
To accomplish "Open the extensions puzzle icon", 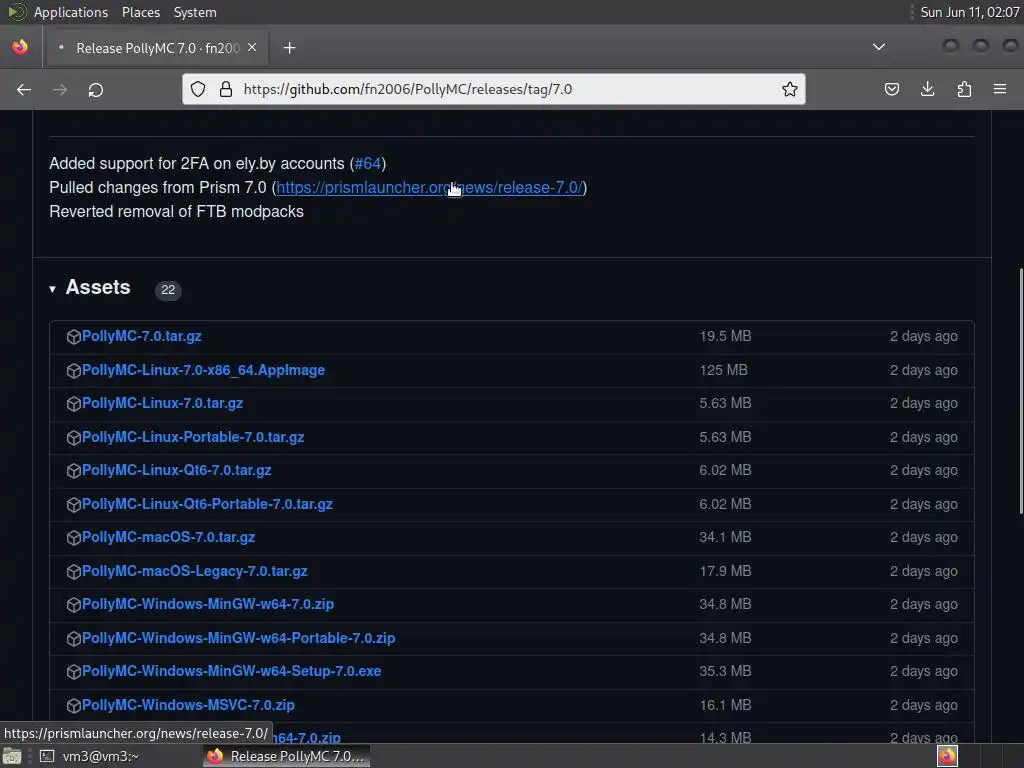I will point(964,89).
